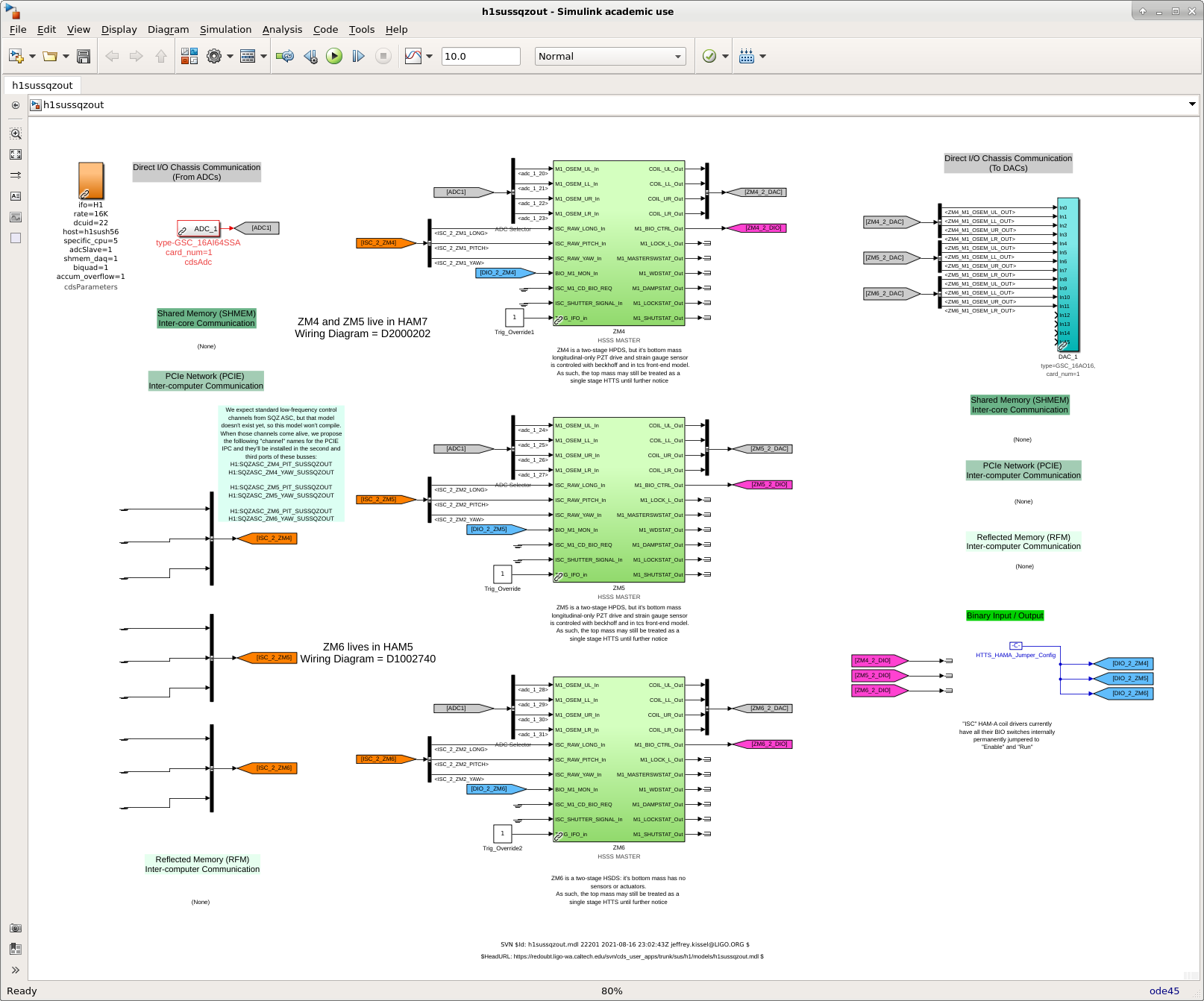Click the Back navigation arrow

click(x=112, y=56)
